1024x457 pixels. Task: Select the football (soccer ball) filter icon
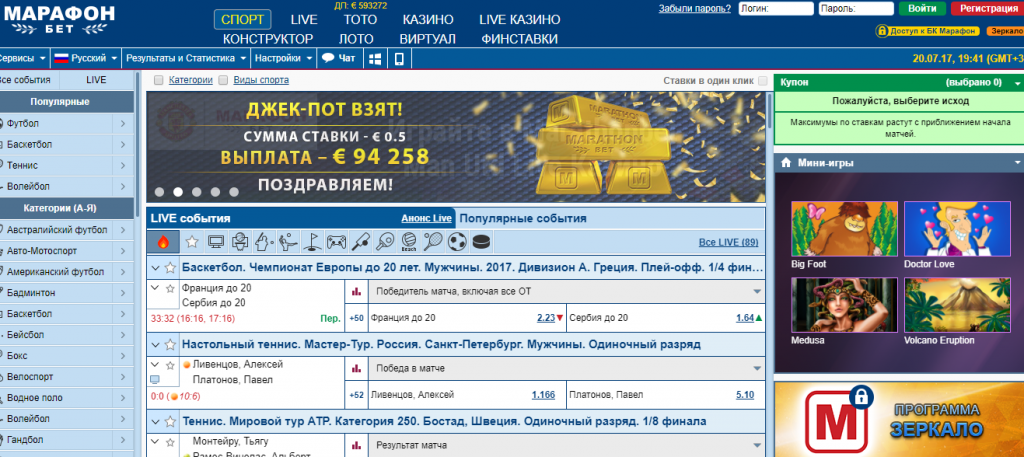(x=458, y=241)
